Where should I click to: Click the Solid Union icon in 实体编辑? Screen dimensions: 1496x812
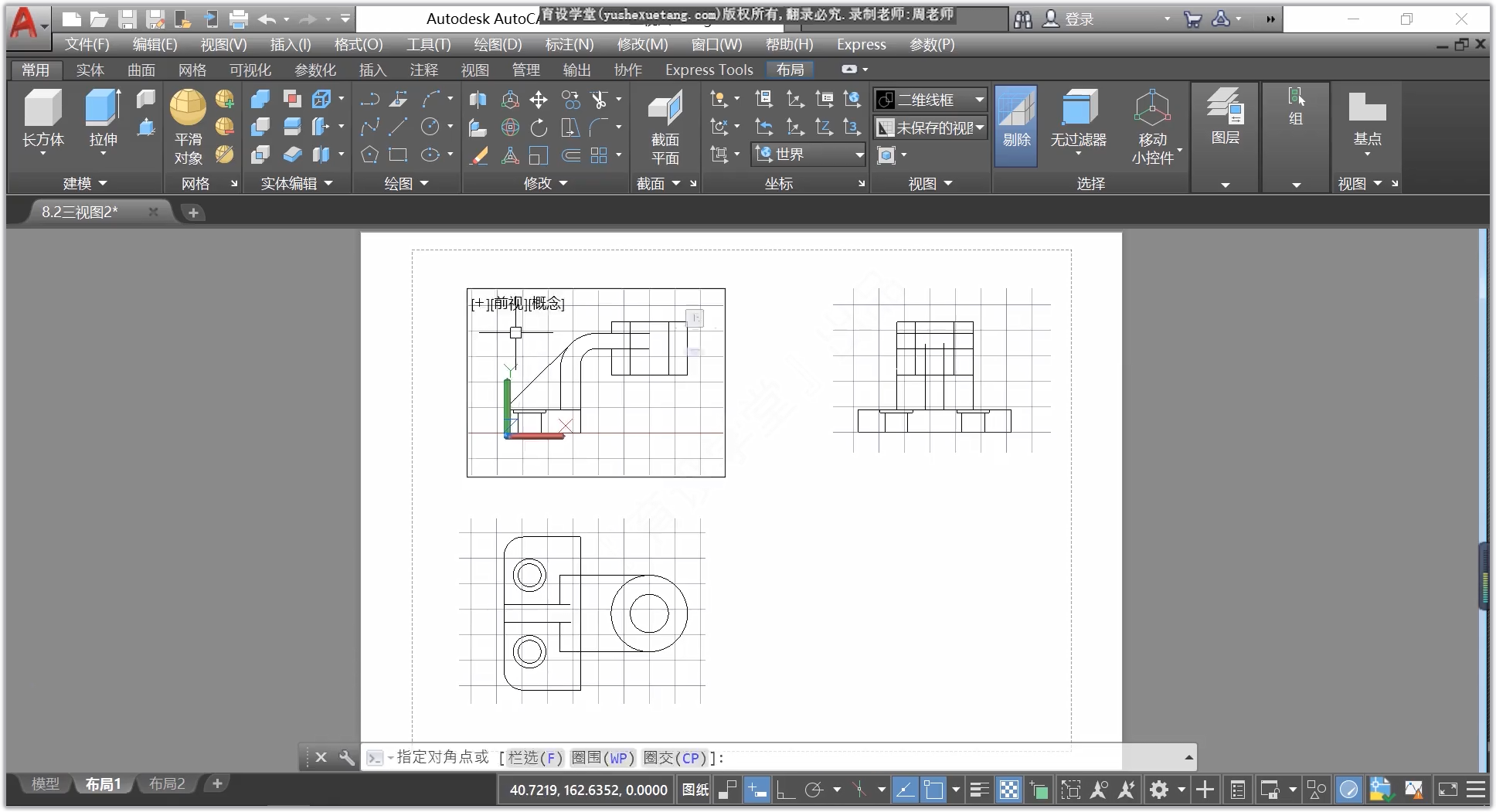[260, 99]
